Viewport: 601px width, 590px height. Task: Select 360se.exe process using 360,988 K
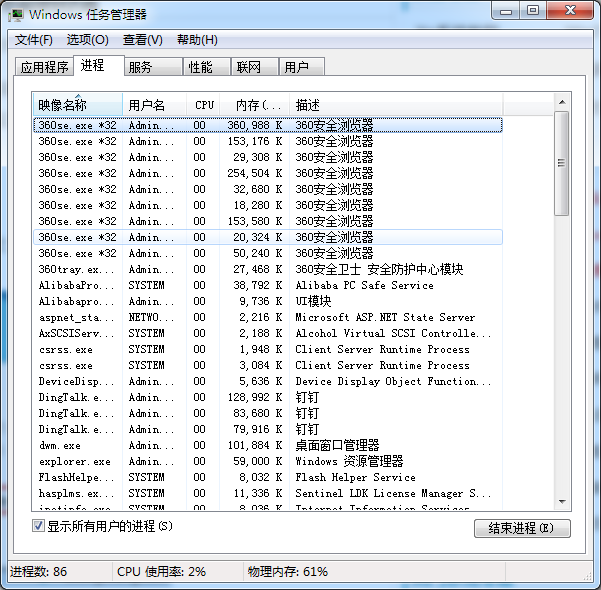[268, 125]
